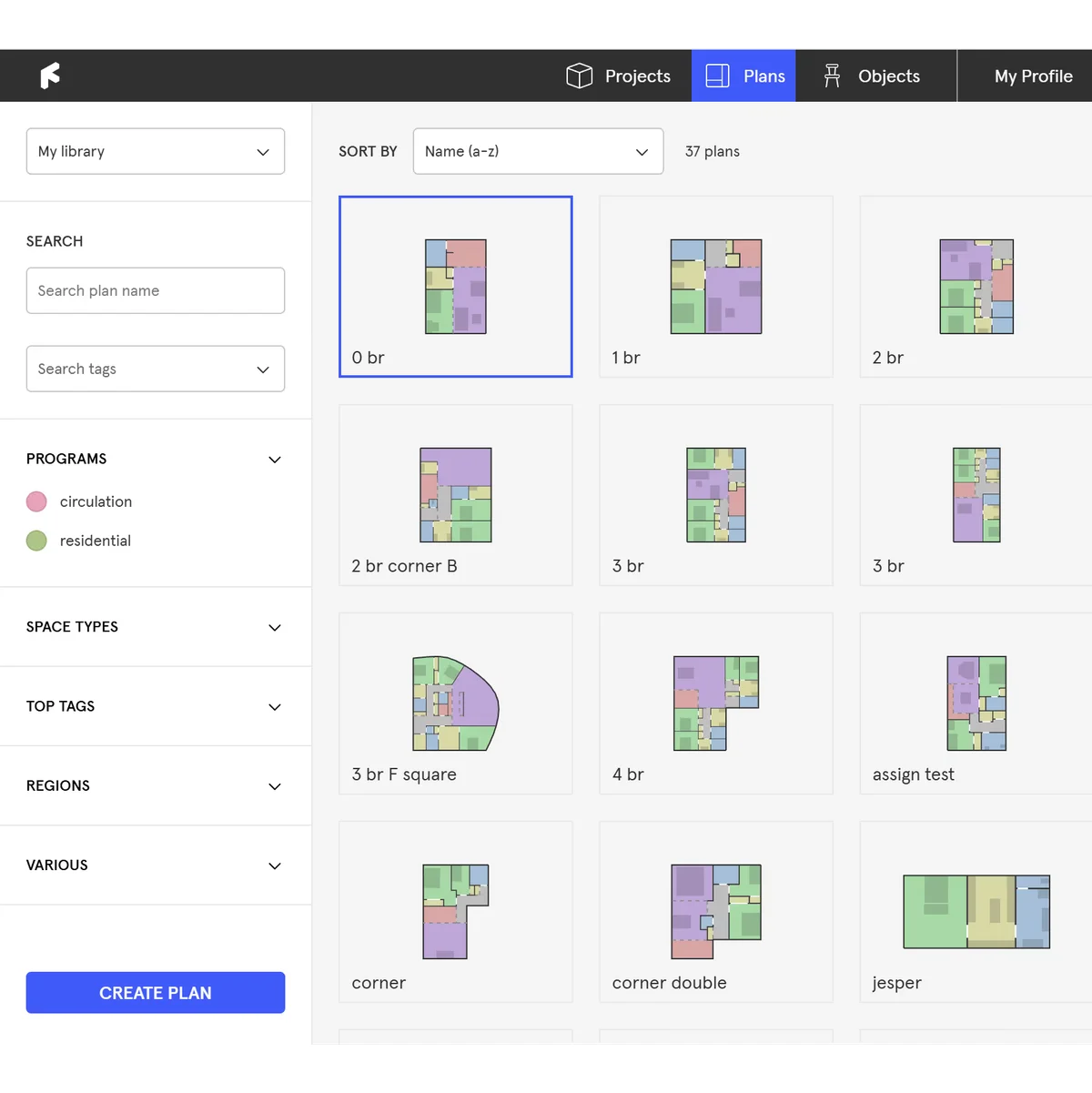The height and width of the screenshot is (1093, 1092).
Task: Open the My library dropdown
Action: click(156, 151)
